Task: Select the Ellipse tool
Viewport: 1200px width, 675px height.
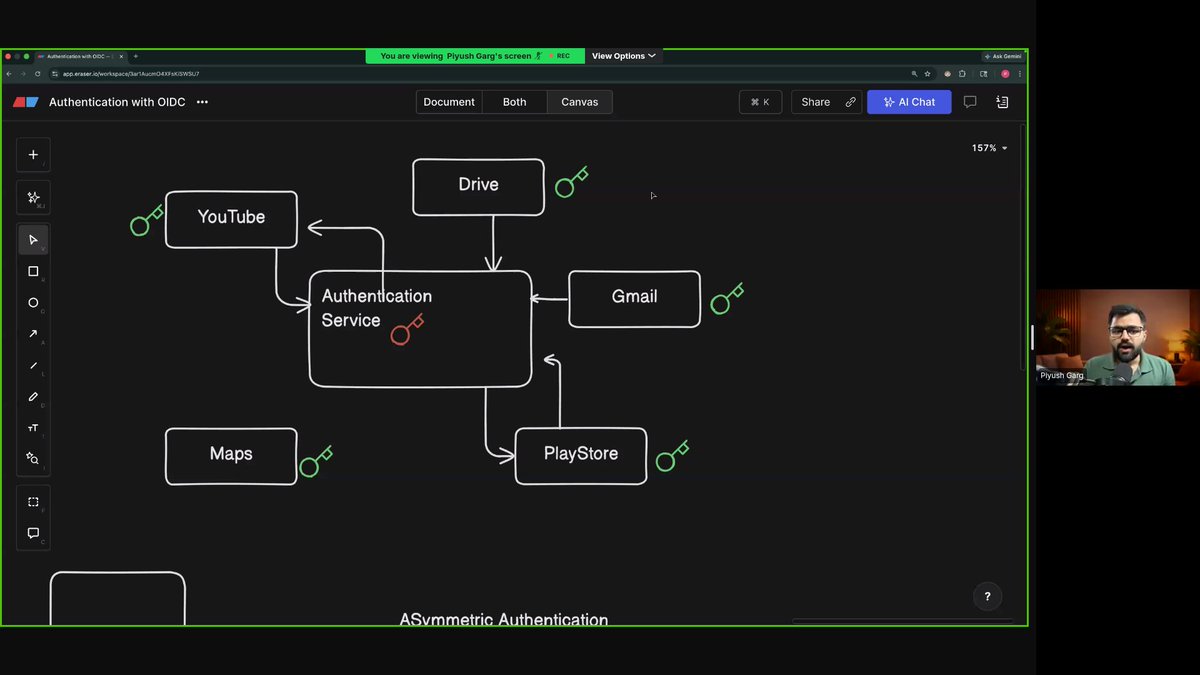Action: [33, 302]
